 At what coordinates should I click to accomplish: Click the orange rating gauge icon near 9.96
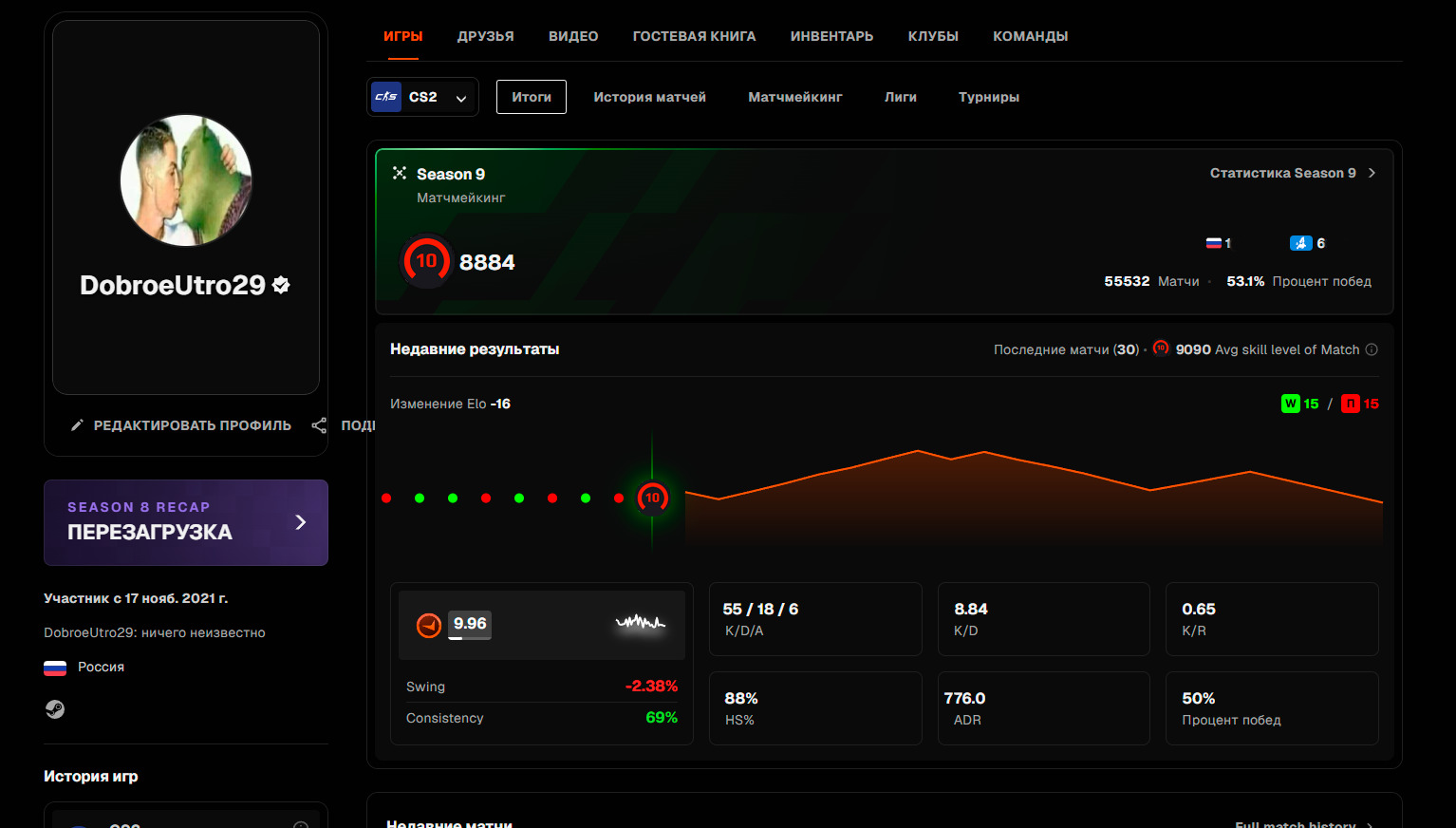click(x=429, y=625)
